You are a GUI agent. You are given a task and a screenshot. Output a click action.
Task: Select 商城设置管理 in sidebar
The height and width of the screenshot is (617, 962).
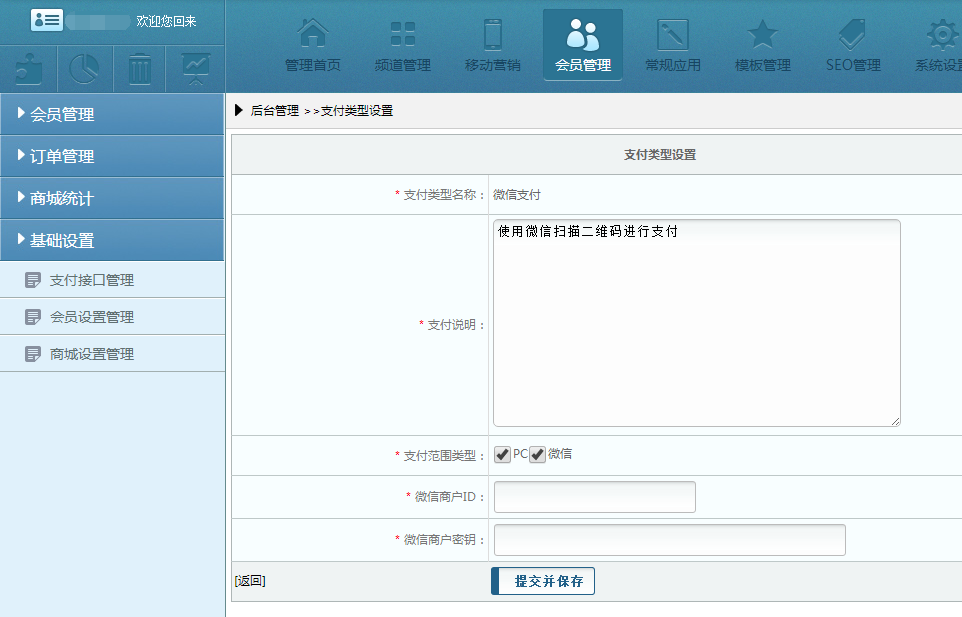tap(91, 354)
